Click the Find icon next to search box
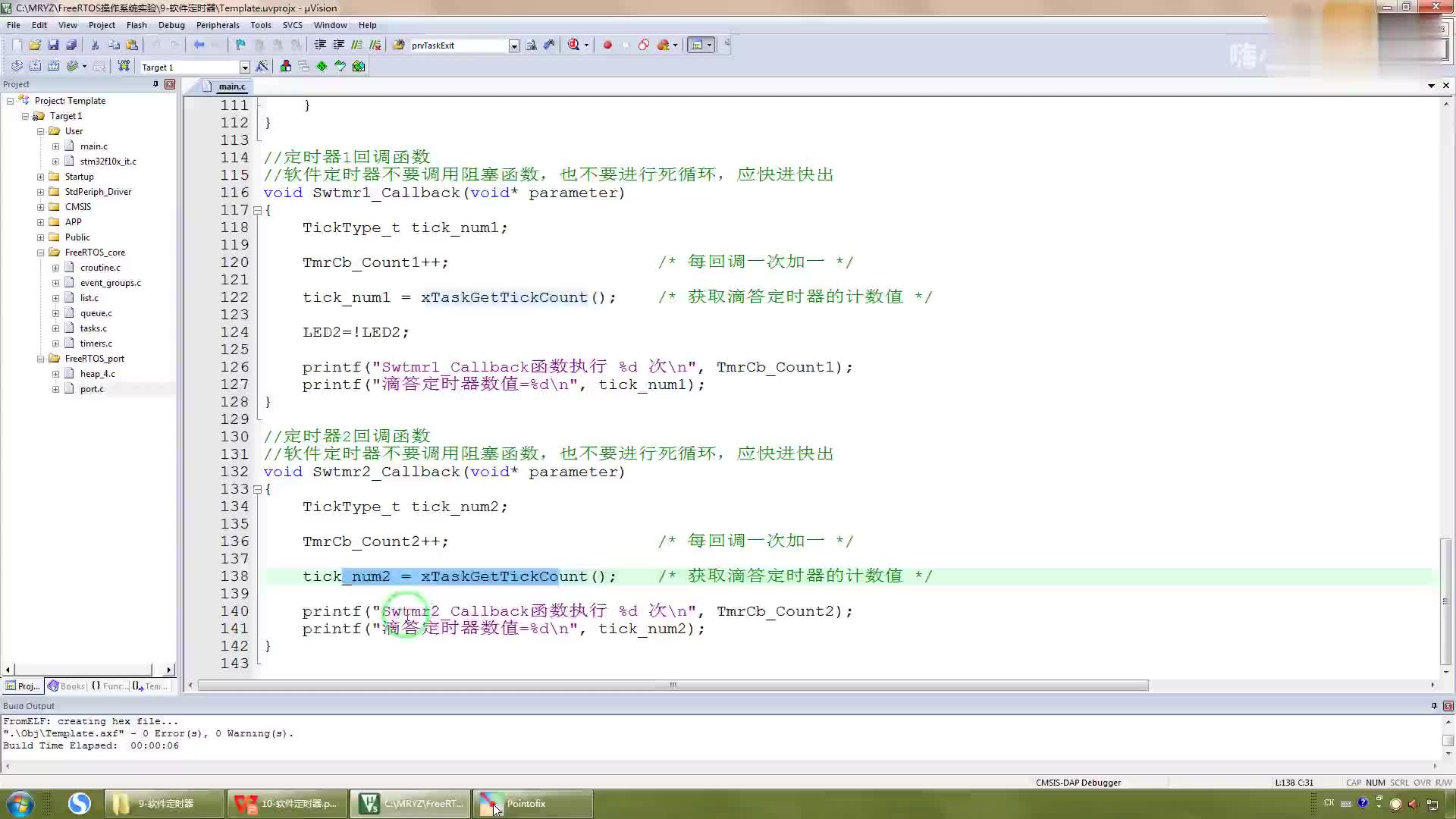Image resolution: width=1456 pixels, height=819 pixels. coord(531,45)
